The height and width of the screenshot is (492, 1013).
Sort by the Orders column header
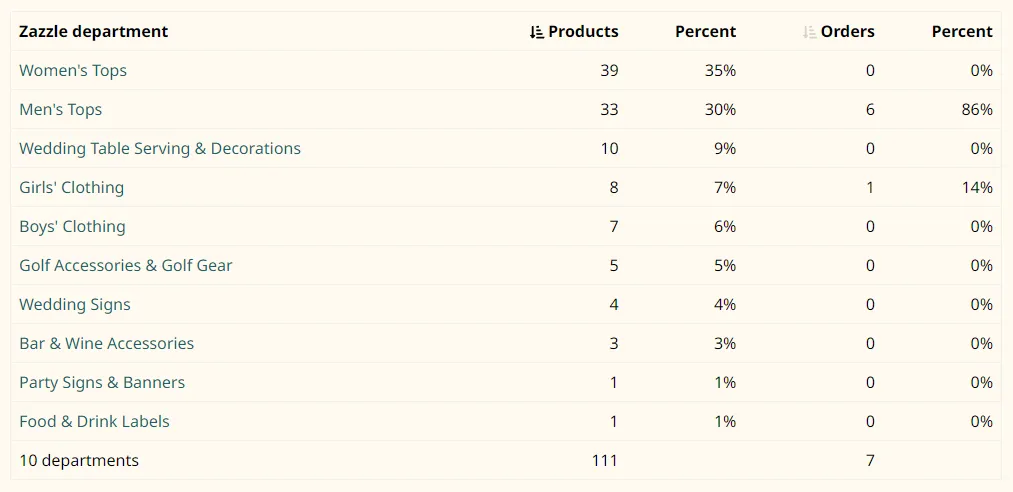[847, 32]
